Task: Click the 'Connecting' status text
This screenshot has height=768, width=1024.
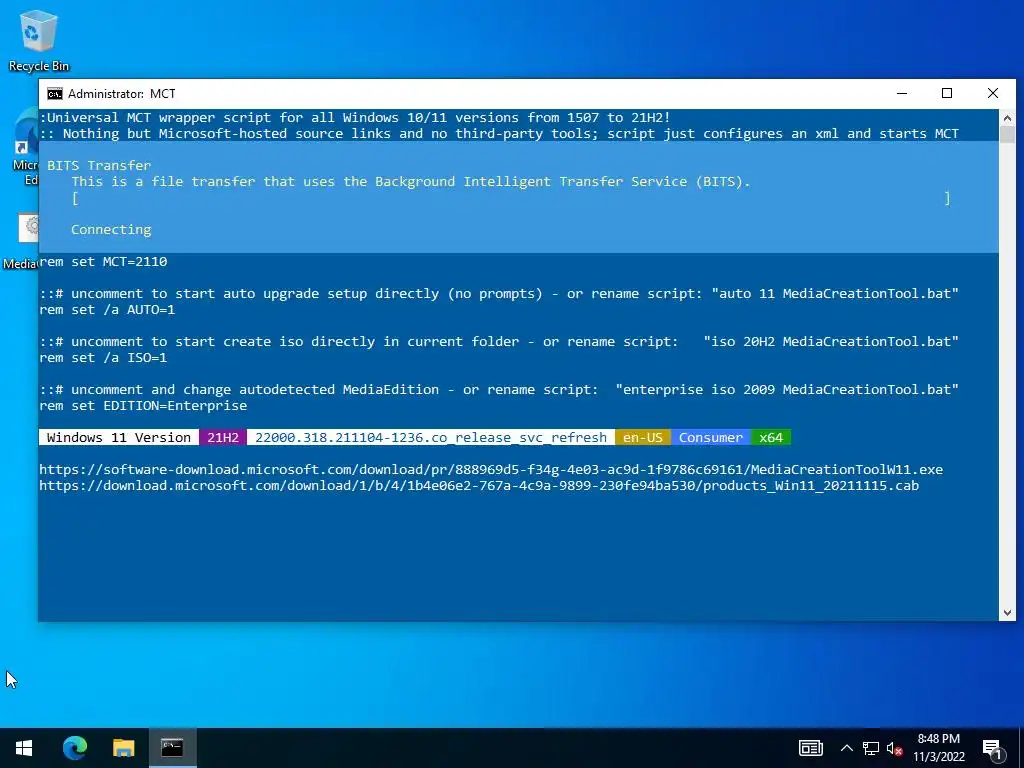Action: tap(111, 230)
